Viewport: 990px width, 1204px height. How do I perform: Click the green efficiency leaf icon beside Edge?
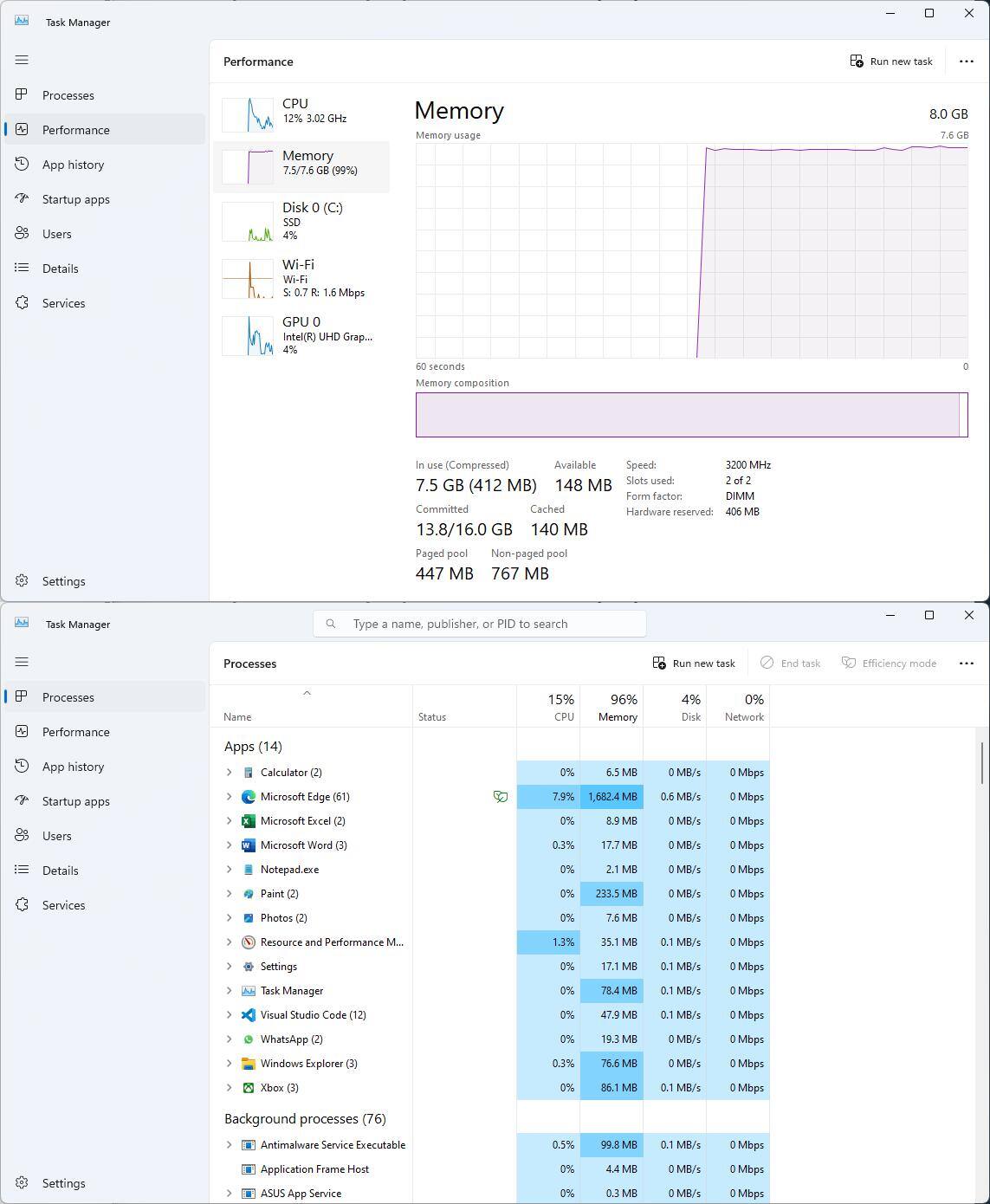click(500, 797)
